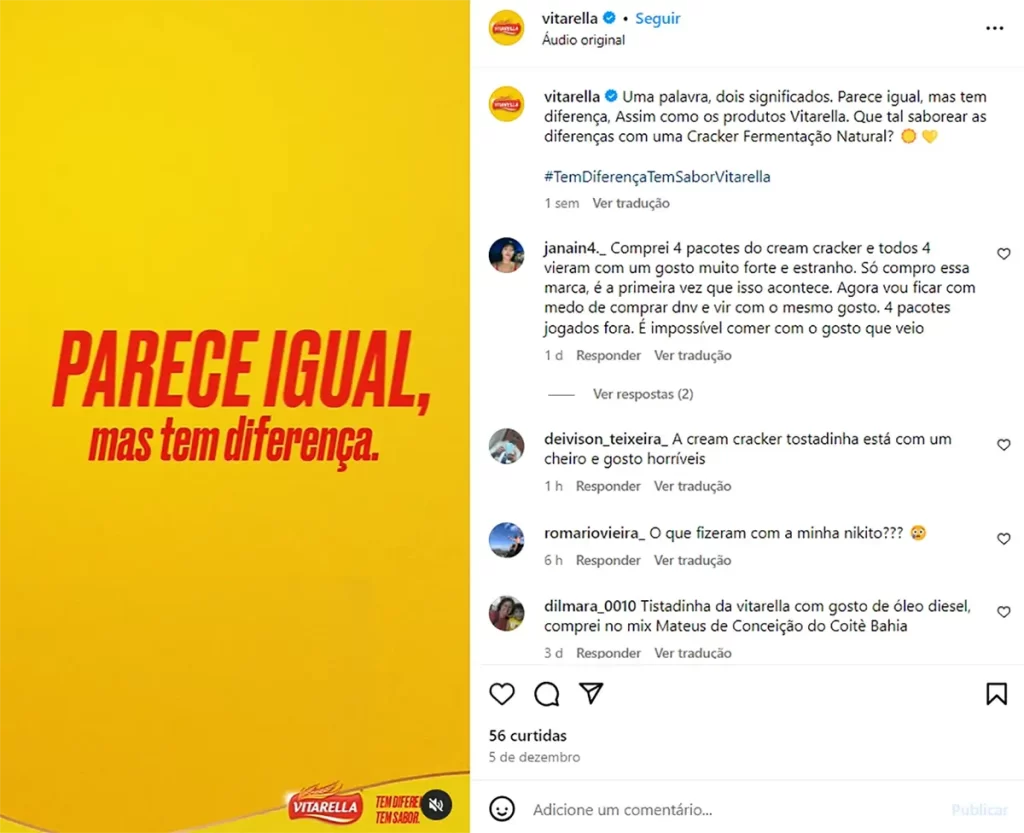Like the post with the heart icon
The height and width of the screenshot is (833, 1024).
coord(502,693)
